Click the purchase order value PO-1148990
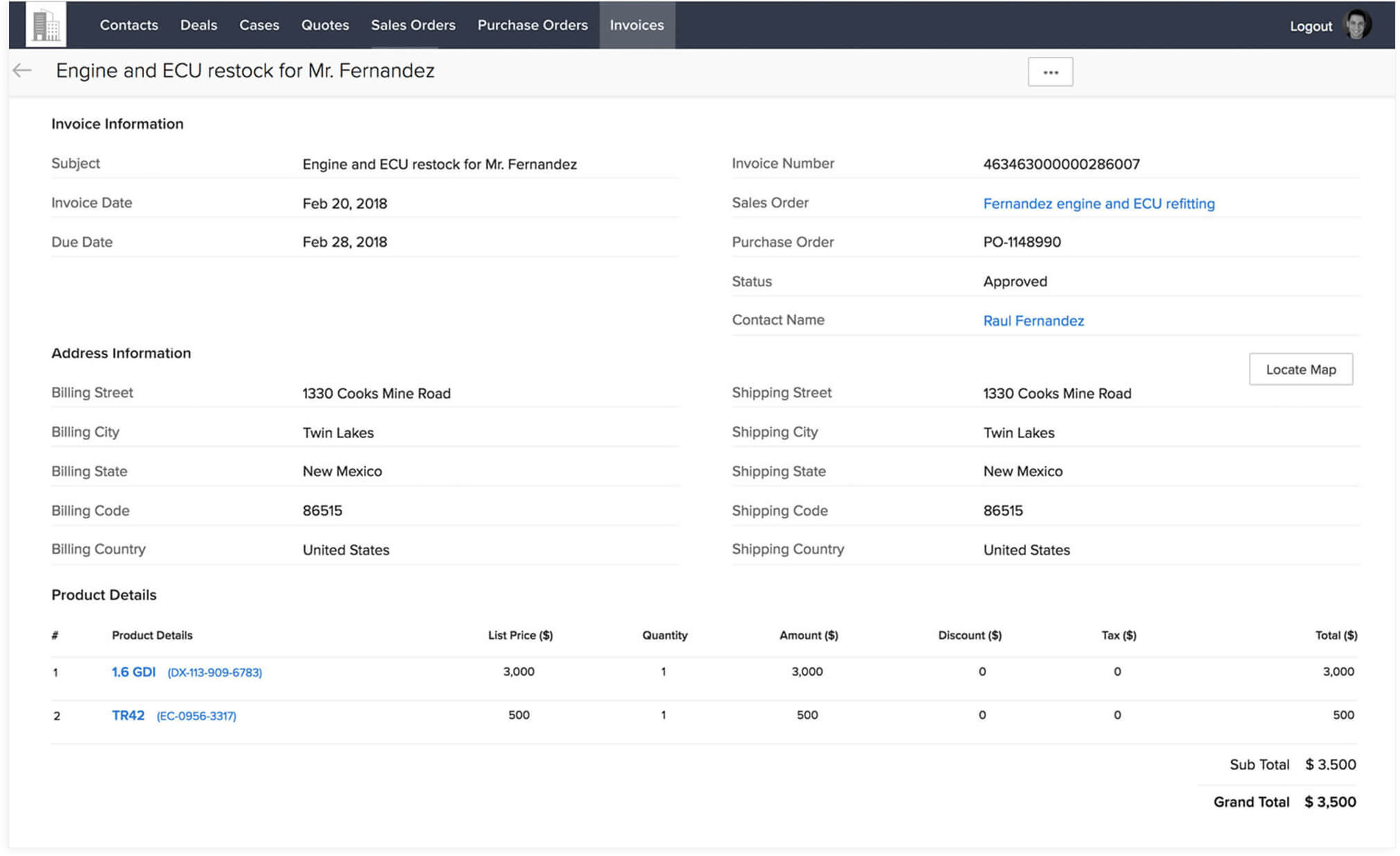This screenshot has height=856, width=1400. [x=1022, y=242]
